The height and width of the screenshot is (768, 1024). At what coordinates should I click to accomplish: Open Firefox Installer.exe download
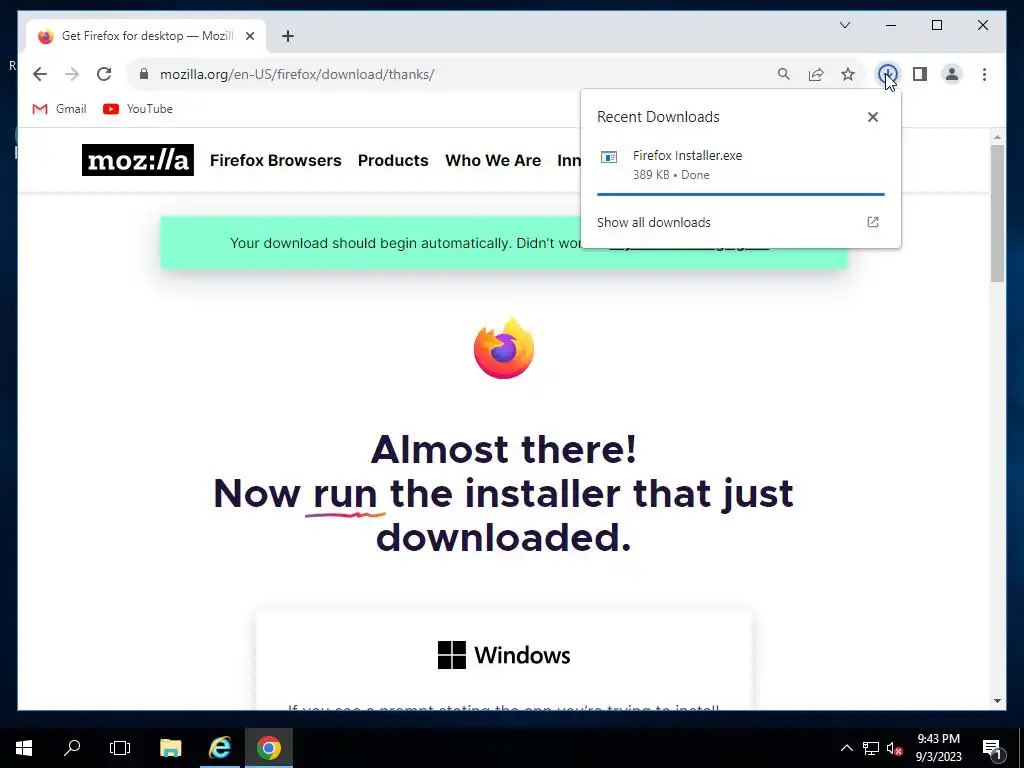tap(741, 165)
